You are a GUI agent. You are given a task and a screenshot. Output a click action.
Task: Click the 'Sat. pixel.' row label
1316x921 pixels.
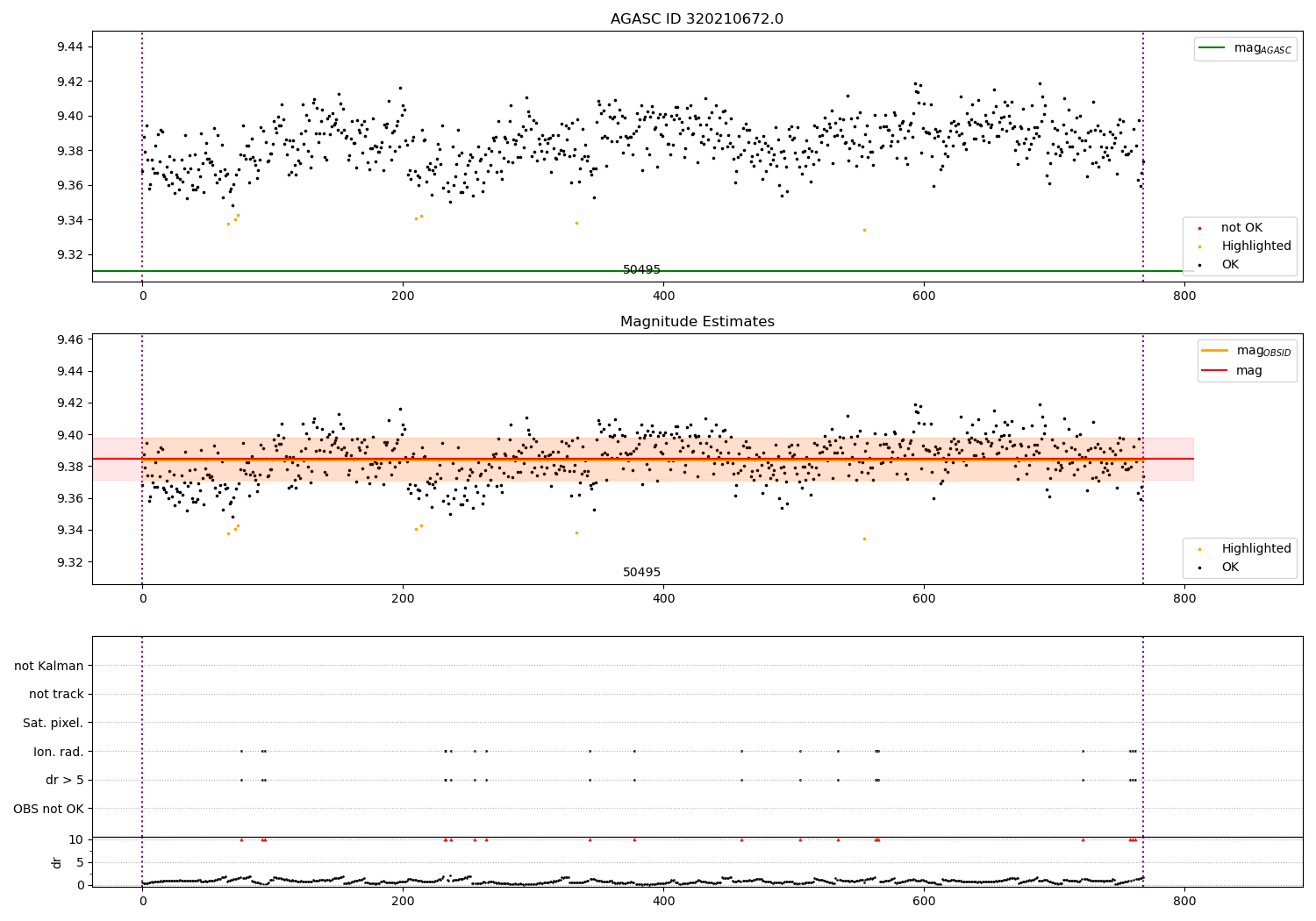click(x=54, y=723)
